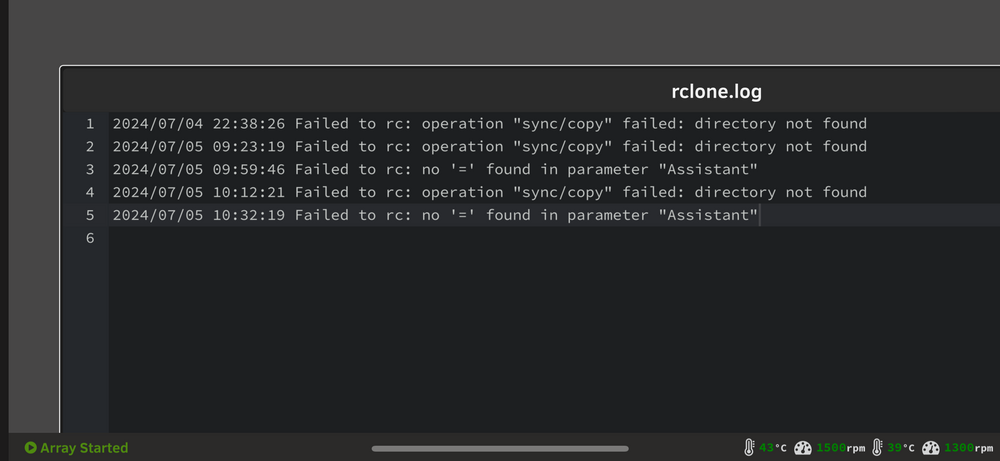This screenshot has height=461, width=1000.
Task: Select line number 2 in the gutter
Action: pos(90,147)
